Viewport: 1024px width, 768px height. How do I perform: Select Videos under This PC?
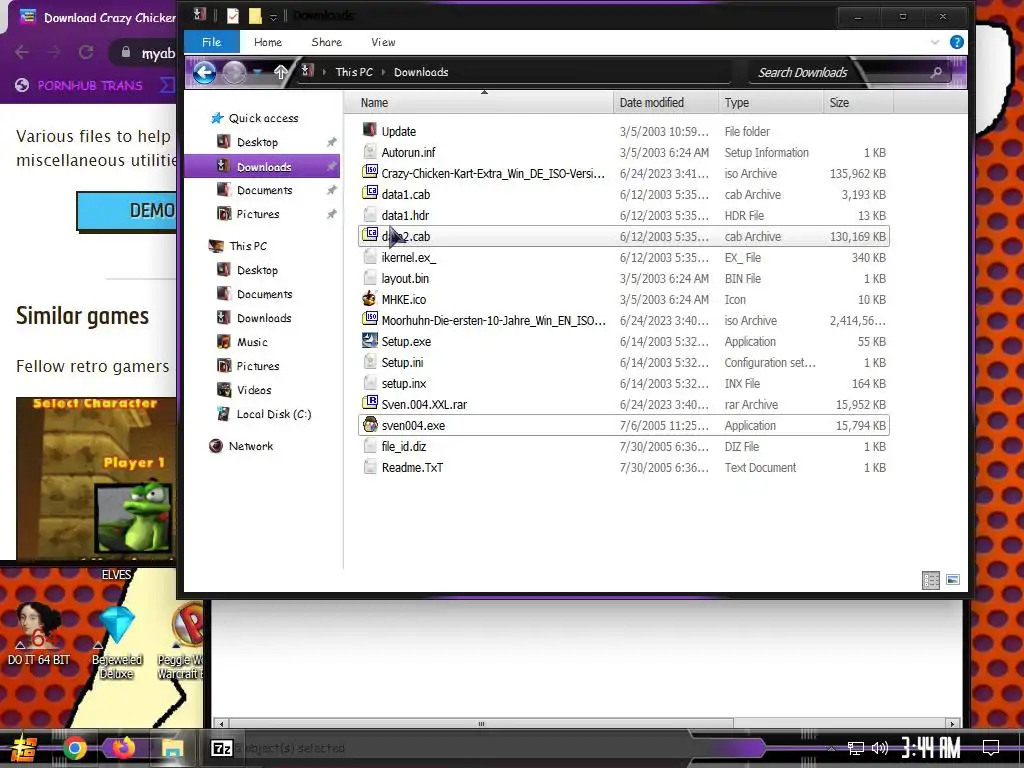[253, 390]
